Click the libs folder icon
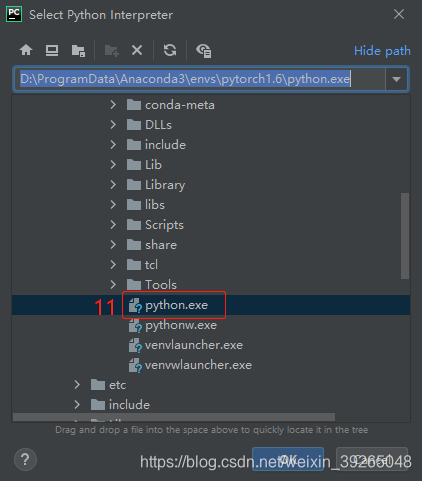The width and height of the screenshot is (422, 481). click(x=134, y=205)
